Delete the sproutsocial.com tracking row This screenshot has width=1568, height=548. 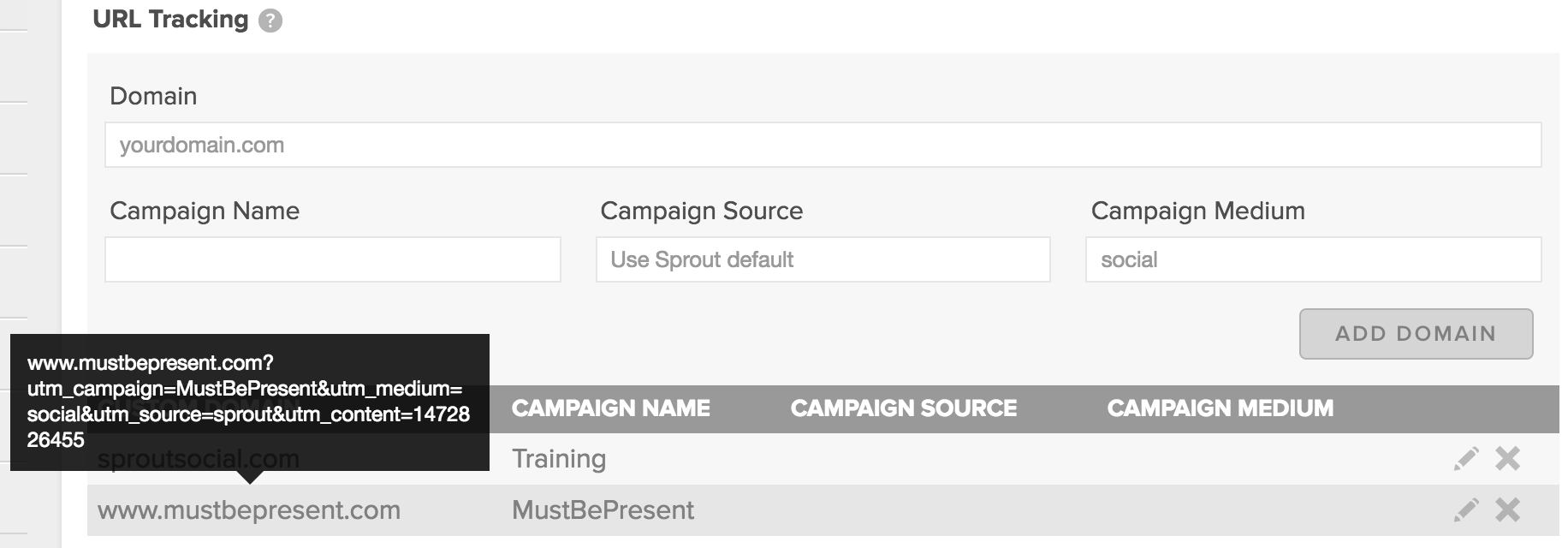1507,459
